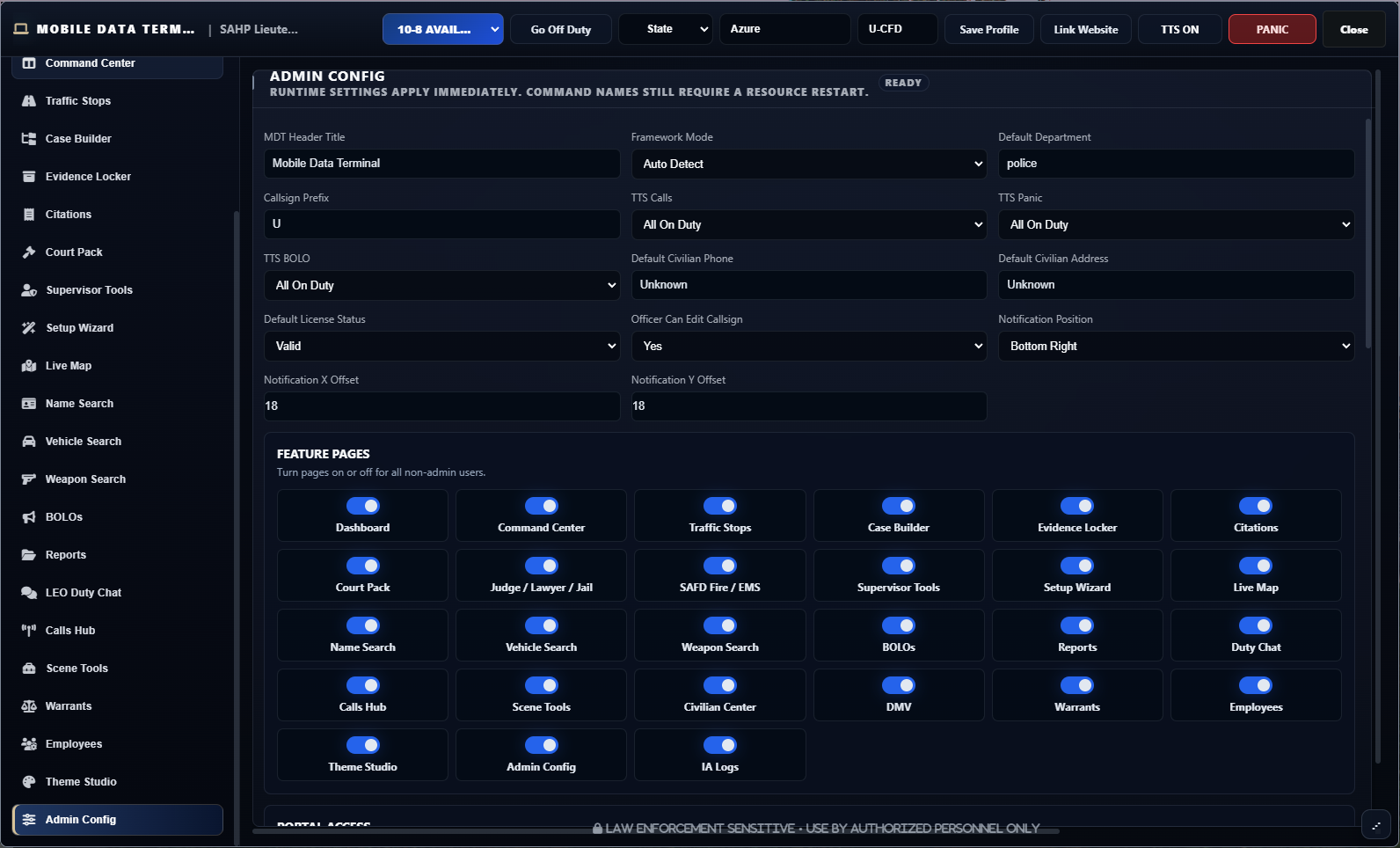Open the TTS Panic dropdown
This screenshot has height=848, width=1400.
[x=1177, y=224]
